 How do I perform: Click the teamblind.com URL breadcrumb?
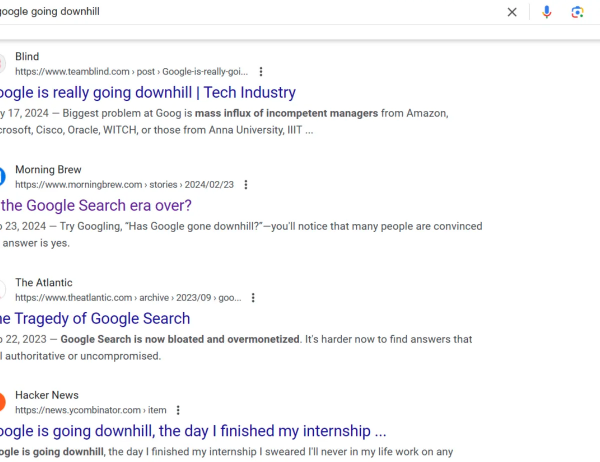coord(131,72)
